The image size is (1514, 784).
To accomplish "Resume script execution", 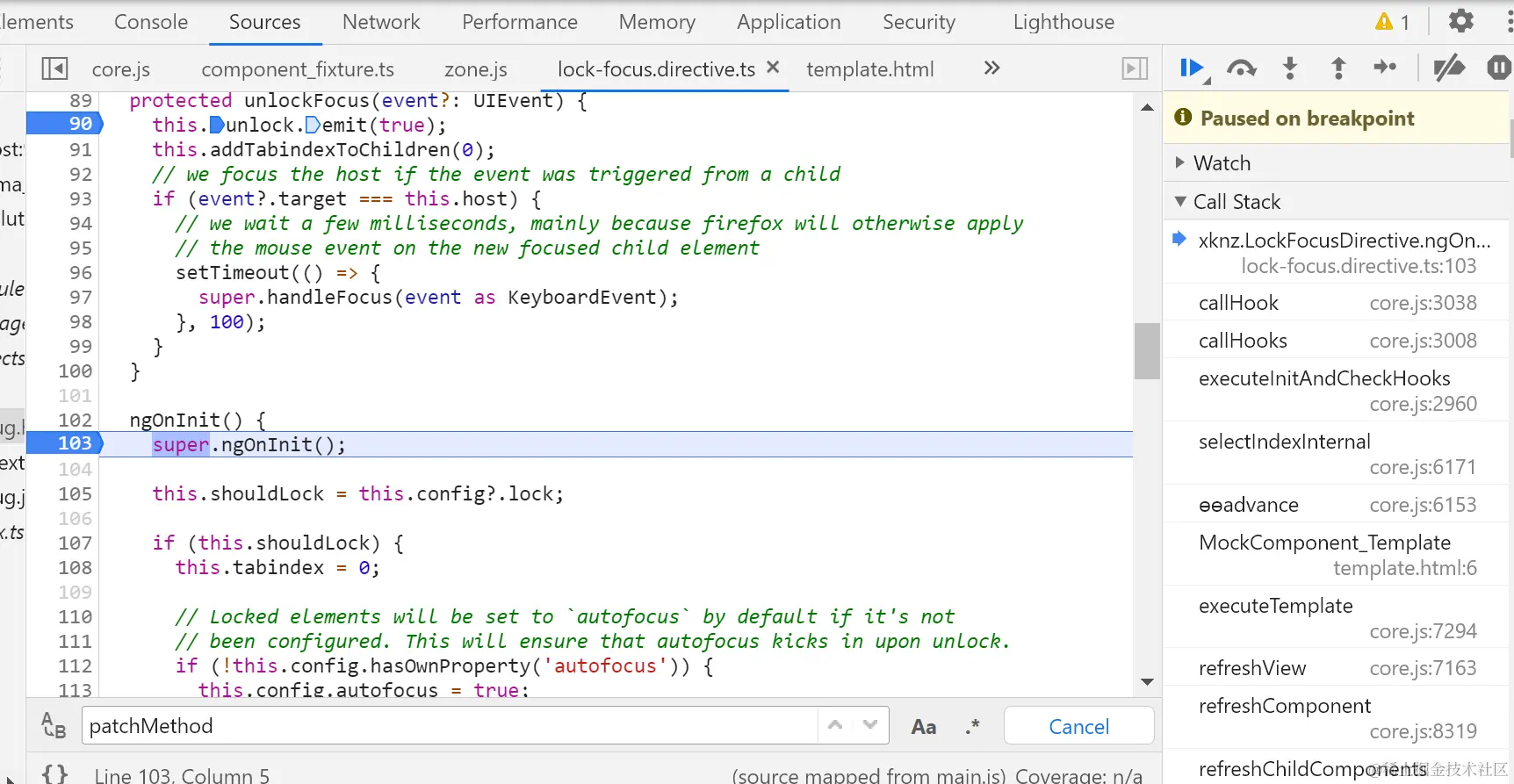I will (1192, 68).
